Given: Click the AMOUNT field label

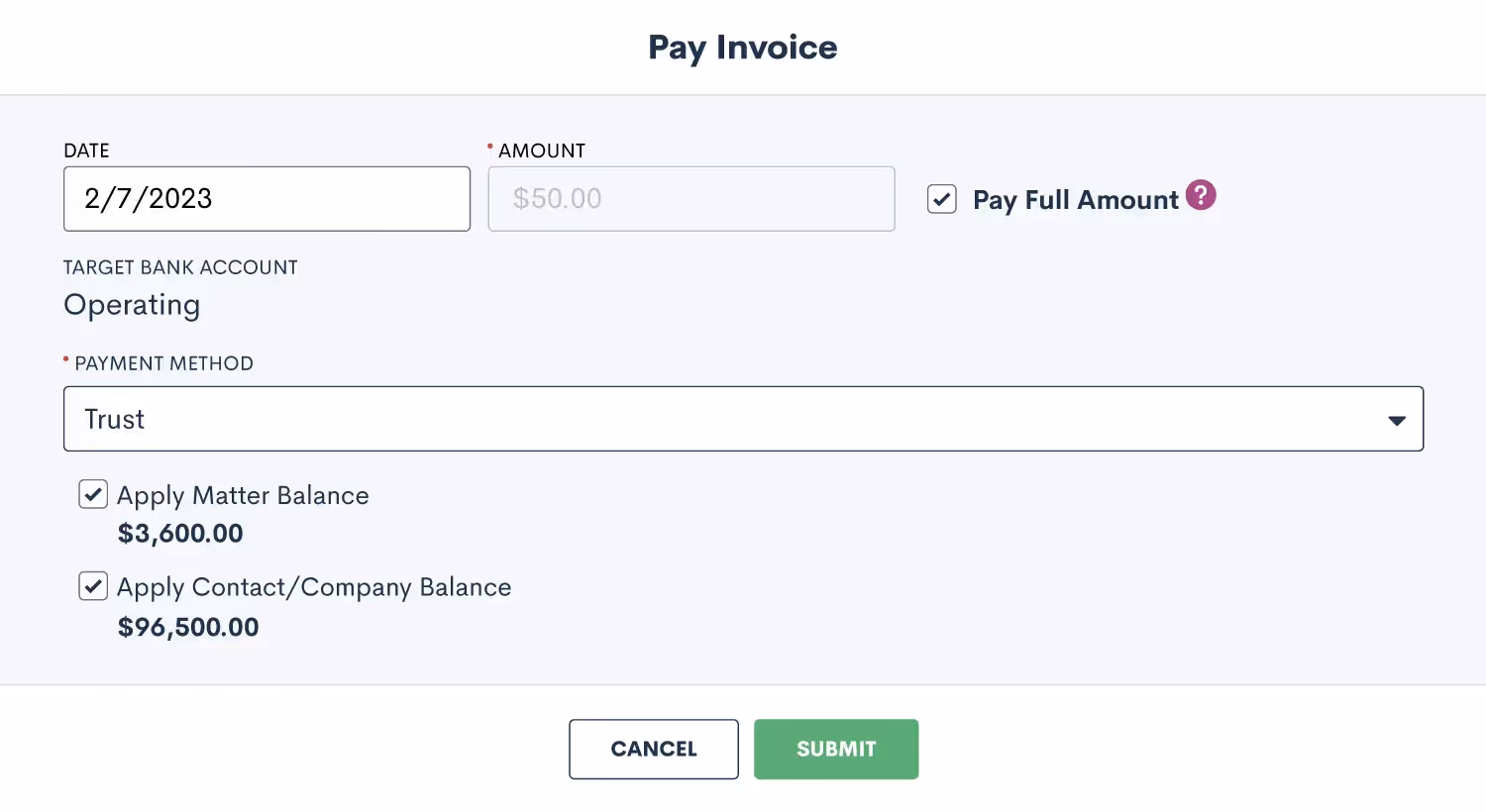Looking at the screenshot, I should (x=542, y=151).
